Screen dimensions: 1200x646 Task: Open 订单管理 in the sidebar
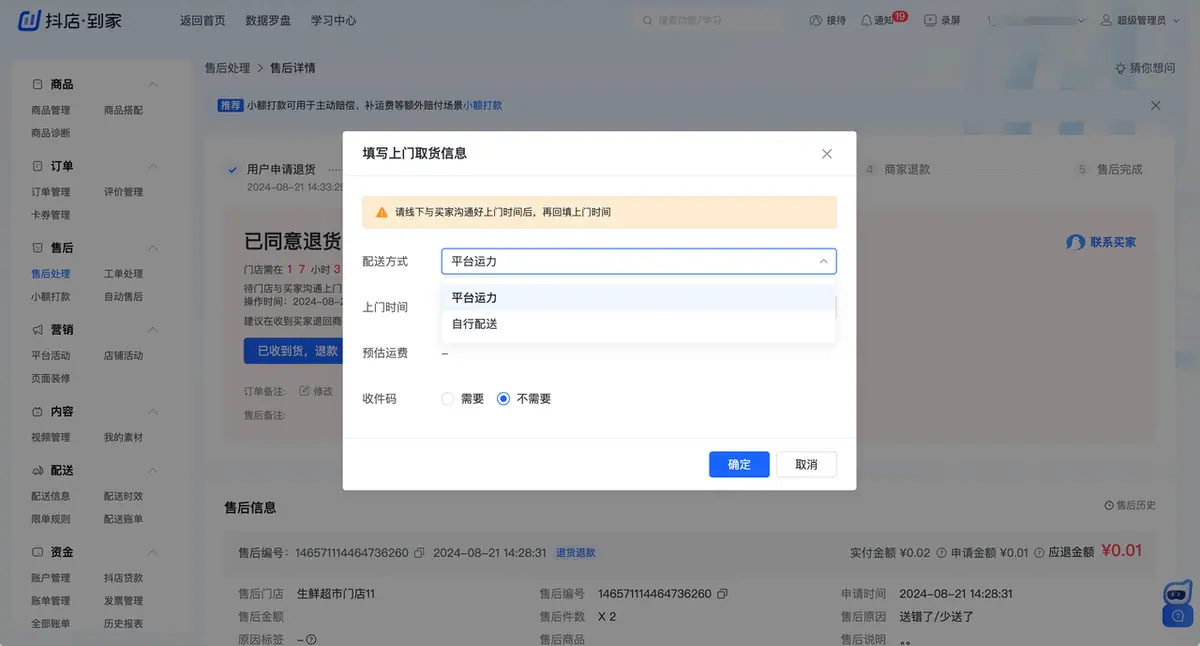click(51, 192)
